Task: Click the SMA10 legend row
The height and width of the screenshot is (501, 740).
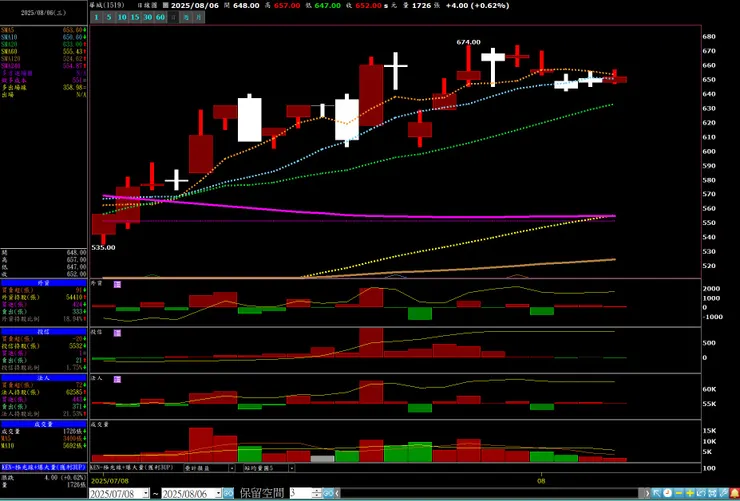Action: [44, 37]
